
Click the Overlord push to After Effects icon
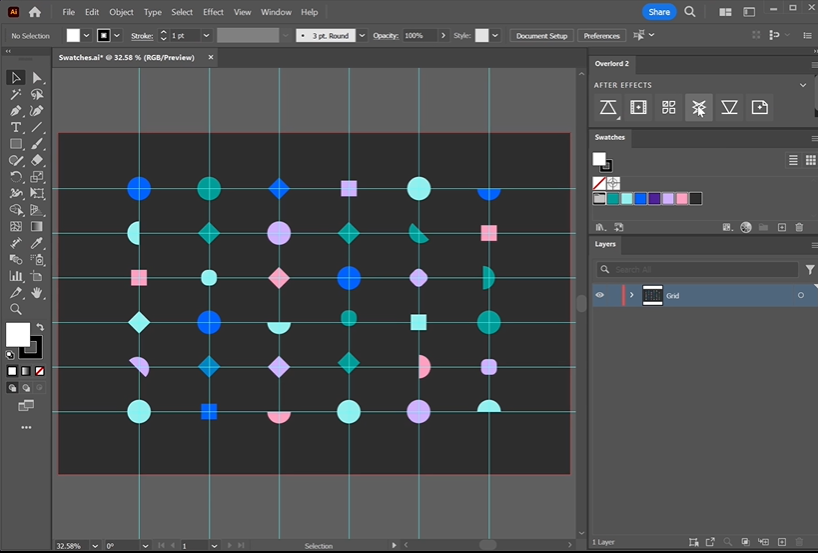[x=608, y=108]
